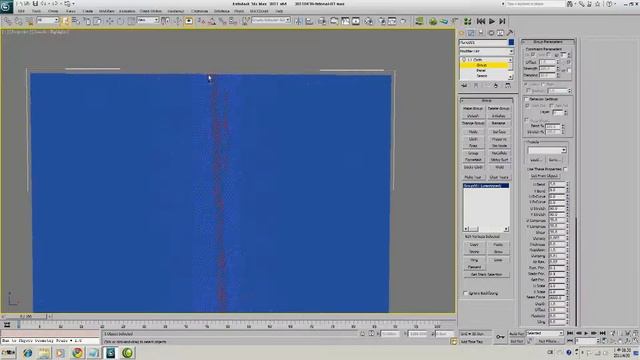Open the named selection sets dropdown
640x360 pixels.
click(x=271, y=20)
